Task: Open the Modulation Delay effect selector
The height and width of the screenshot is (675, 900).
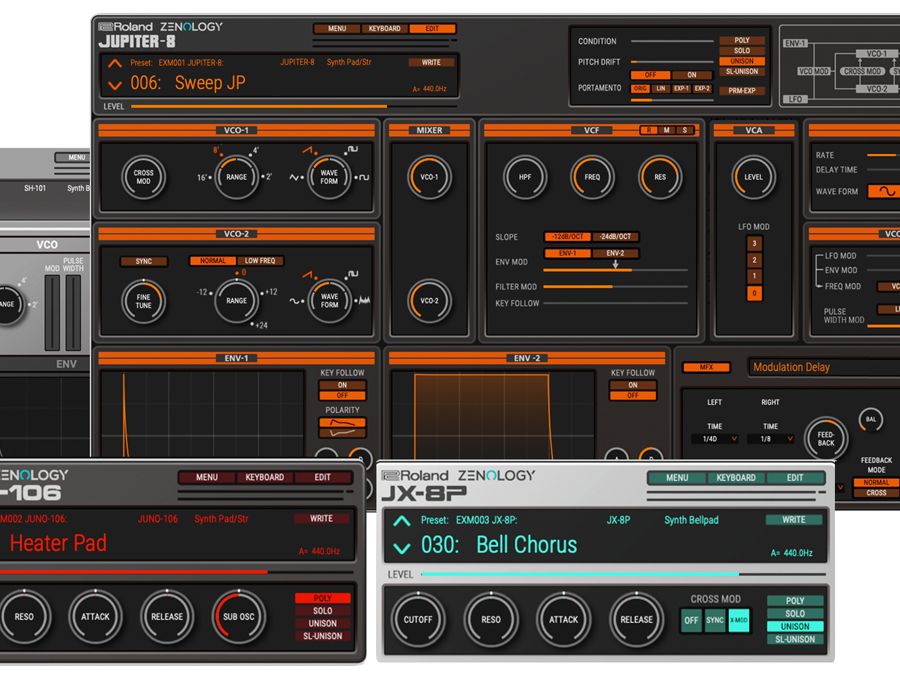Action: [823, 367]
